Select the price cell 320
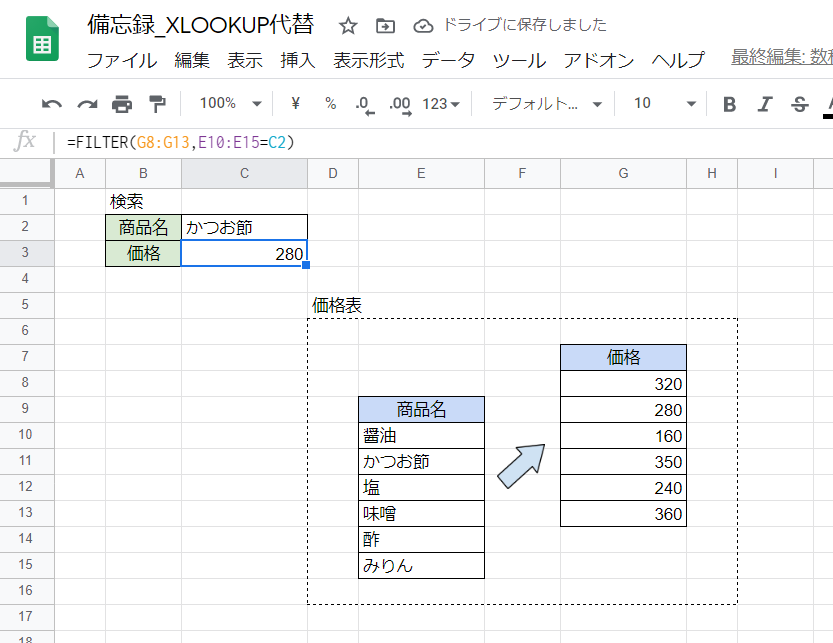This screenshot has height=643, width=833. coord(623,384)
